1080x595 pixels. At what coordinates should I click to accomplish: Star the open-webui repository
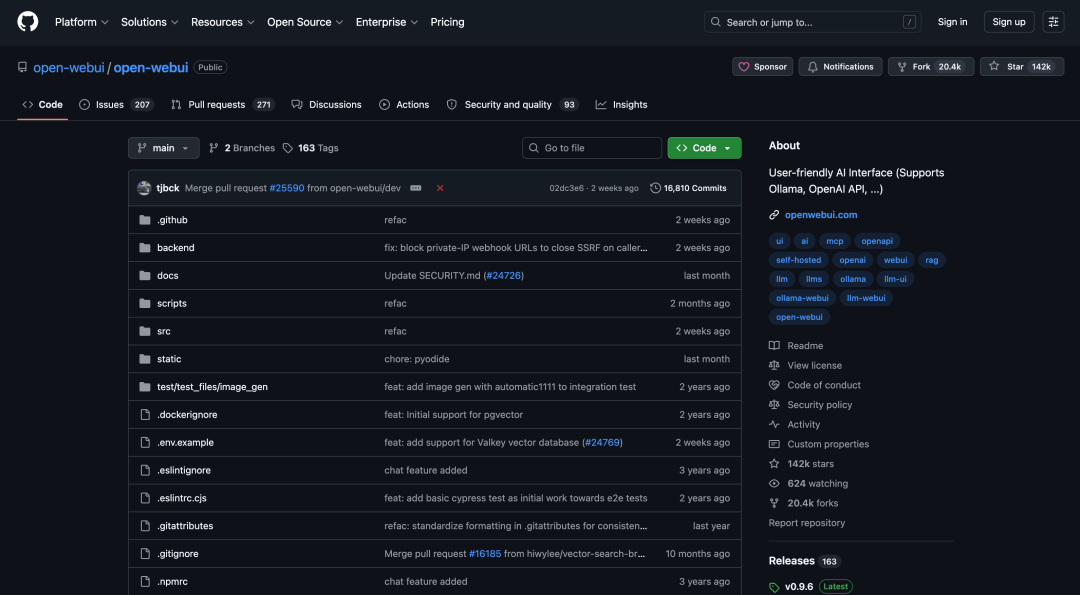1022,67
